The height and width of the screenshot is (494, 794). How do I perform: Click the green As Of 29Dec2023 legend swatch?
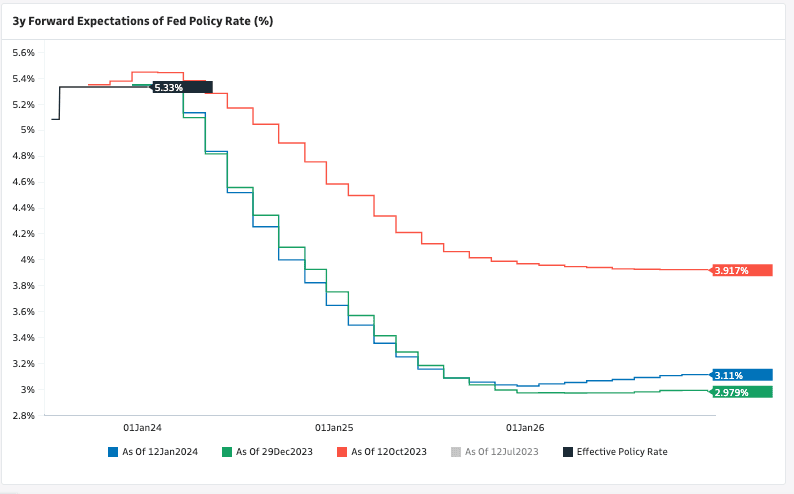pos(227,452)
